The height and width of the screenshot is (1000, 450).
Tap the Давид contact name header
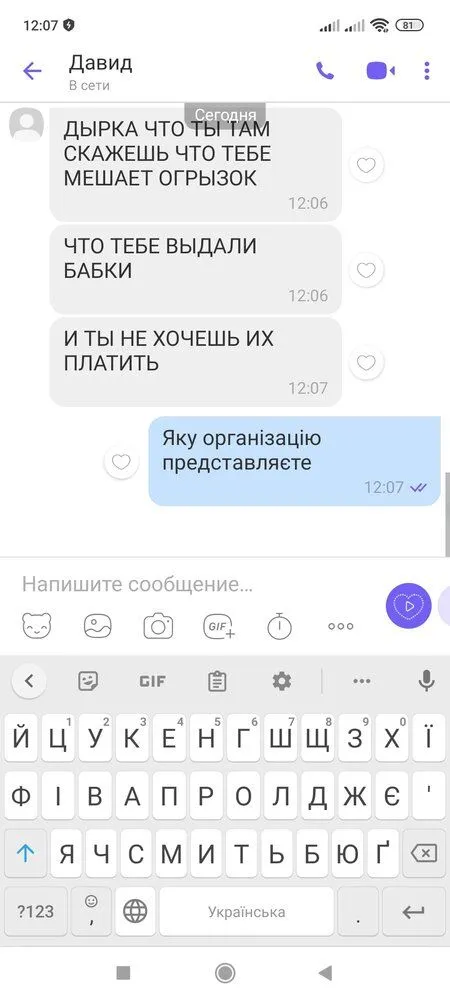[x=101, y=63]
